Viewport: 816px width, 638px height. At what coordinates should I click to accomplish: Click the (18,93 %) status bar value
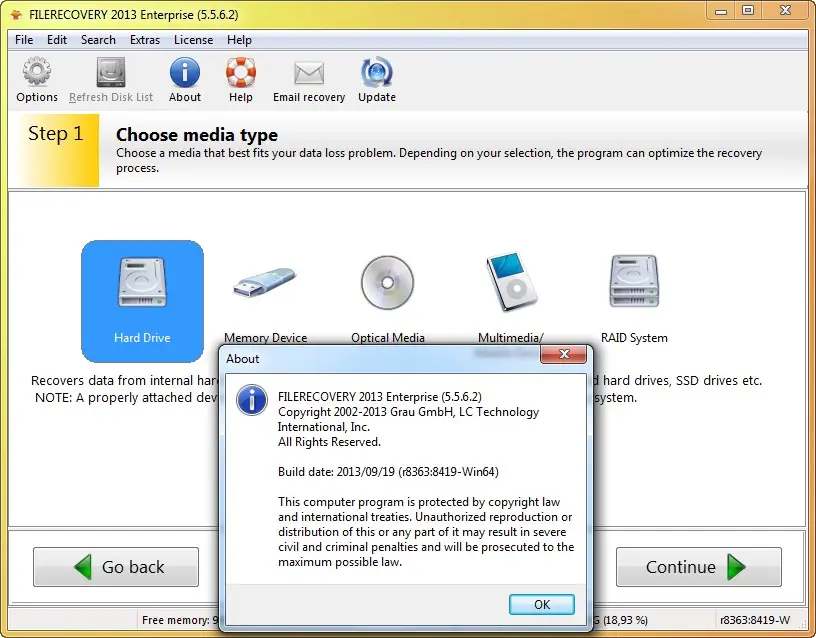[625, 620]
